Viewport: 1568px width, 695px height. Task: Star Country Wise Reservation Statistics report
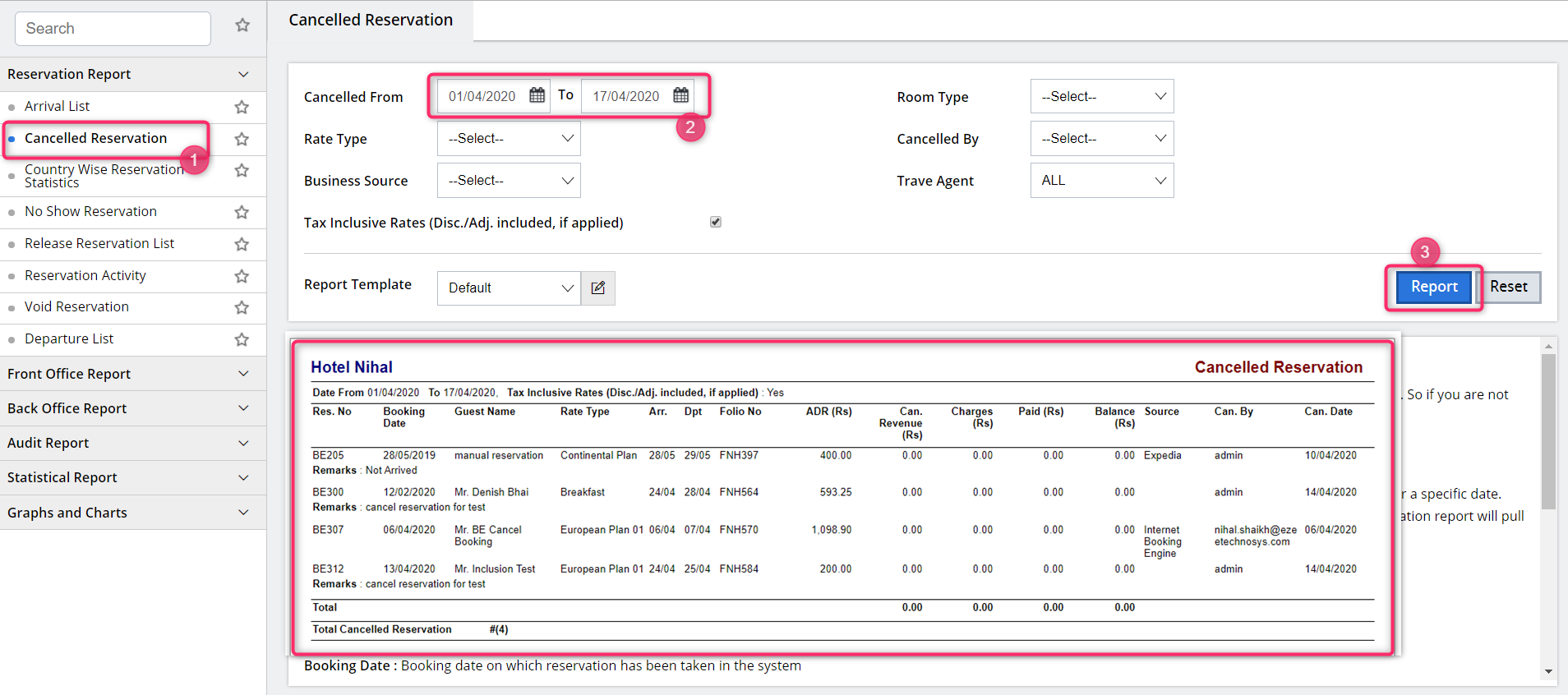click(242, 171)
